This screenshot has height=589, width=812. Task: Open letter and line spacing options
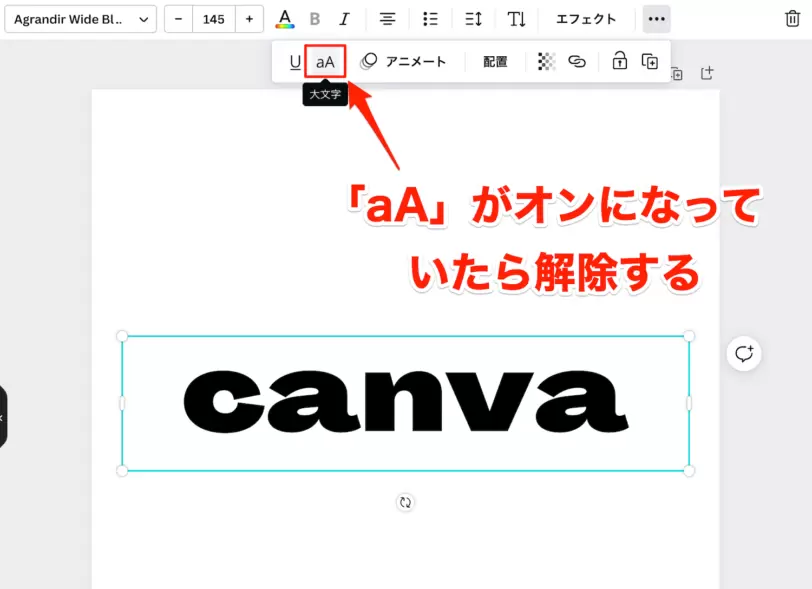473,19
